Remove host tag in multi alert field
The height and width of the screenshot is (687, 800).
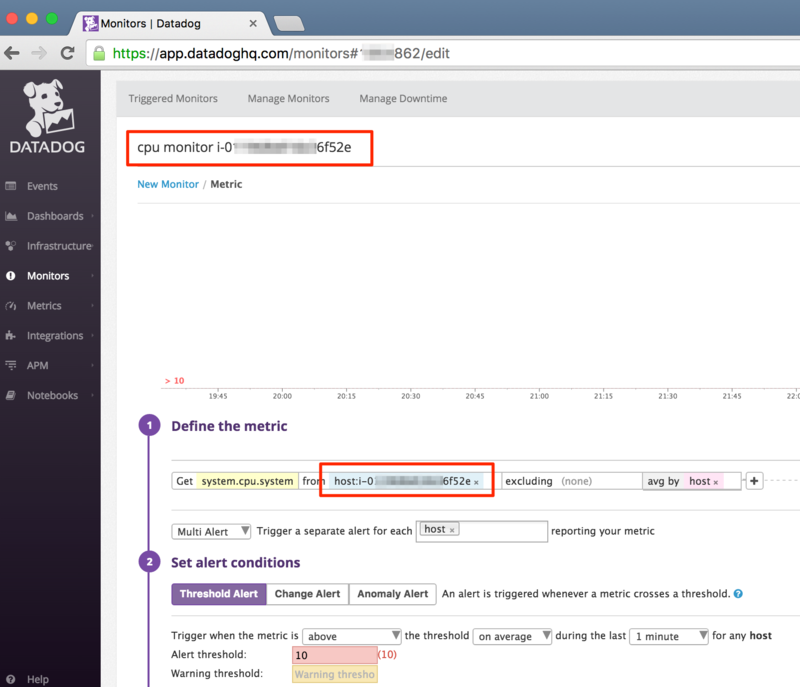(452, 530)
